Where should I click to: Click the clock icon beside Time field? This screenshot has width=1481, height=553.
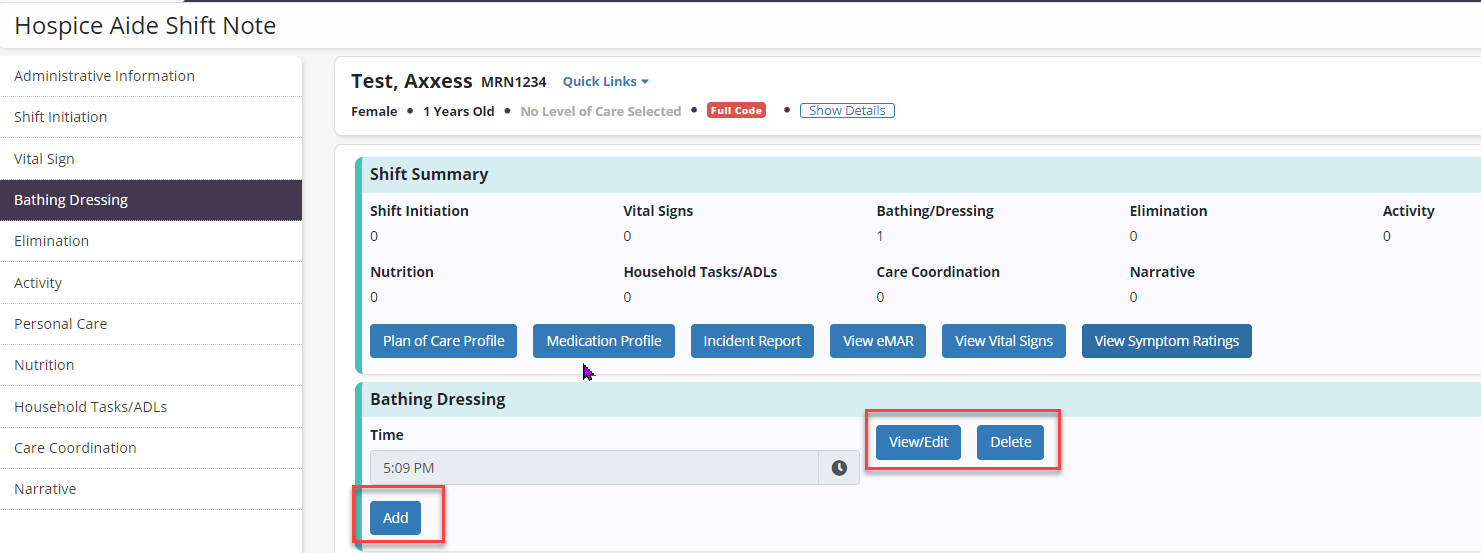839,468
